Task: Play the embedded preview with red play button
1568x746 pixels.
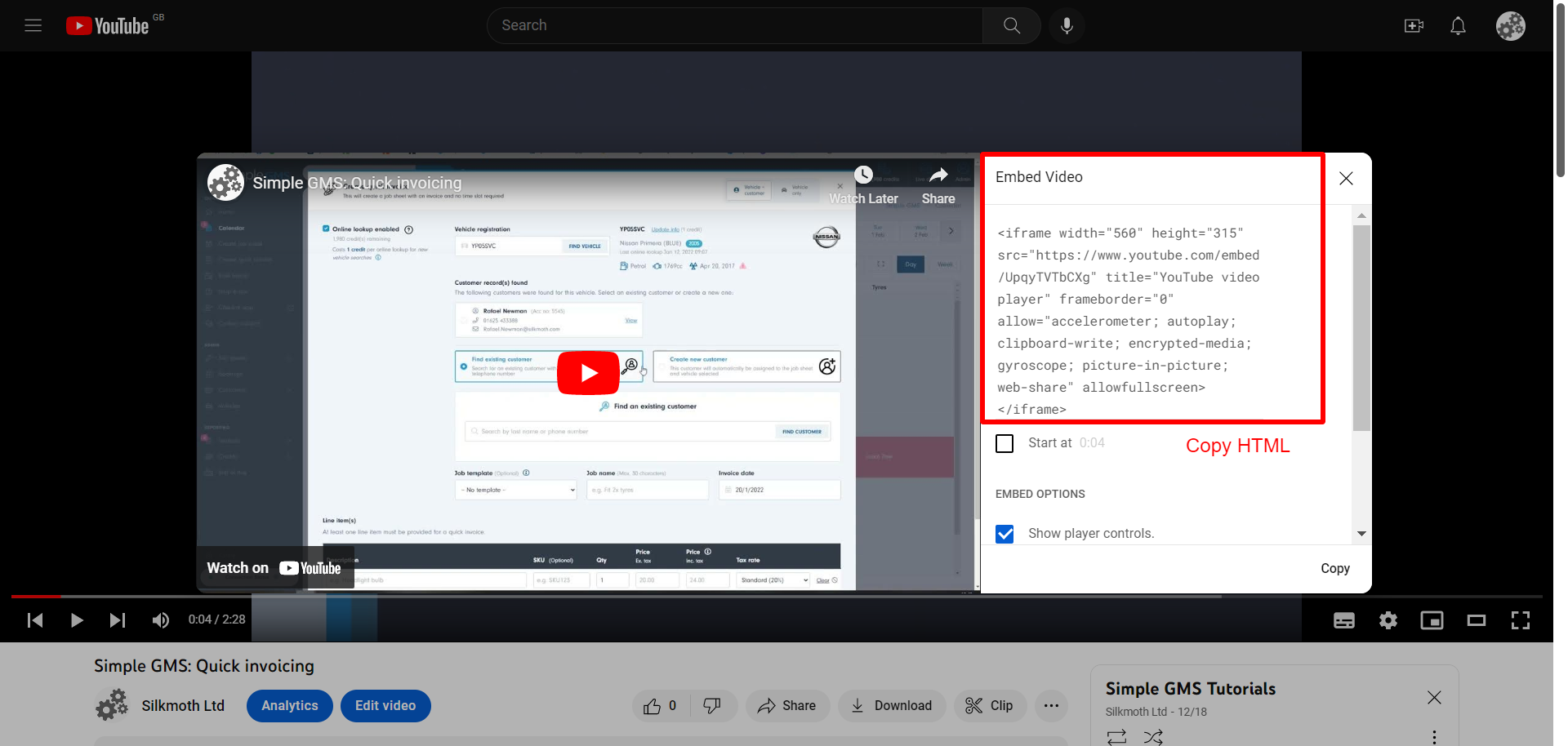Action: [588, 373]
